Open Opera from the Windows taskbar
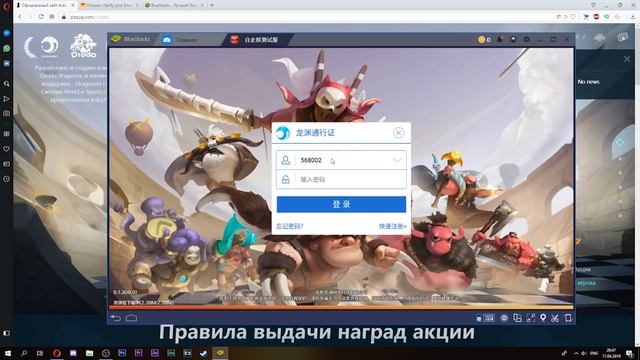The image size is (640, 360). tap(57, 353)
